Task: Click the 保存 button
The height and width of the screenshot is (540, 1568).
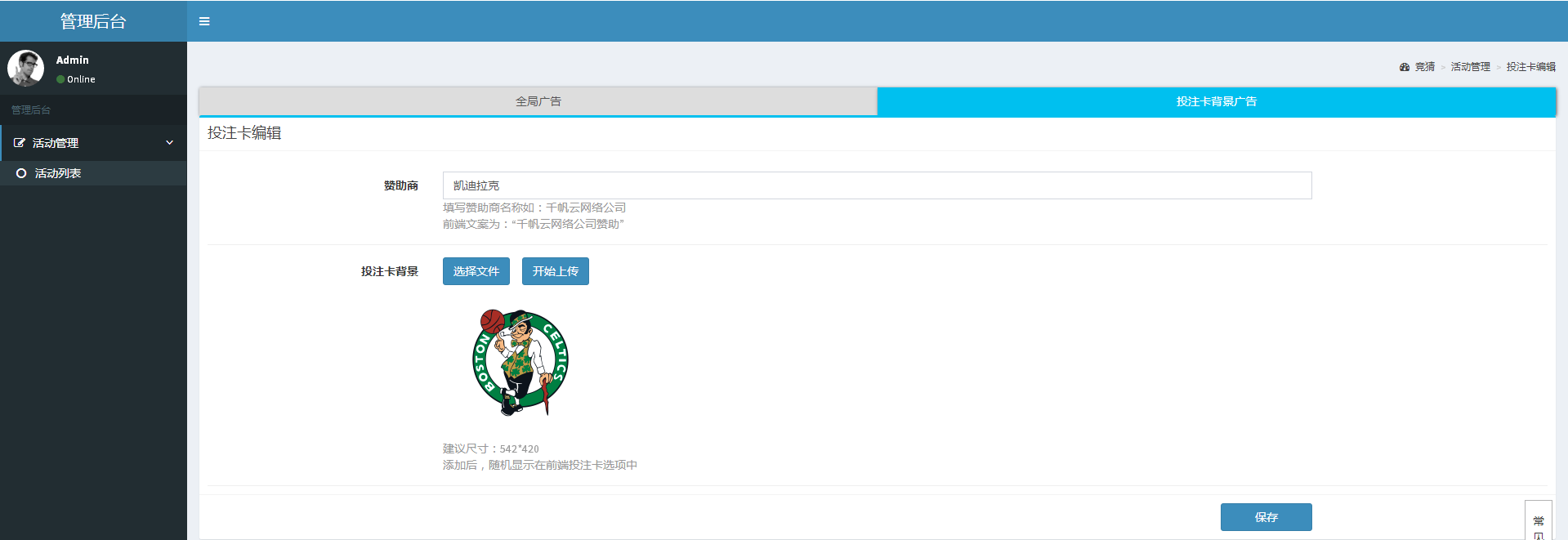Action: [x=1266, y=517]
